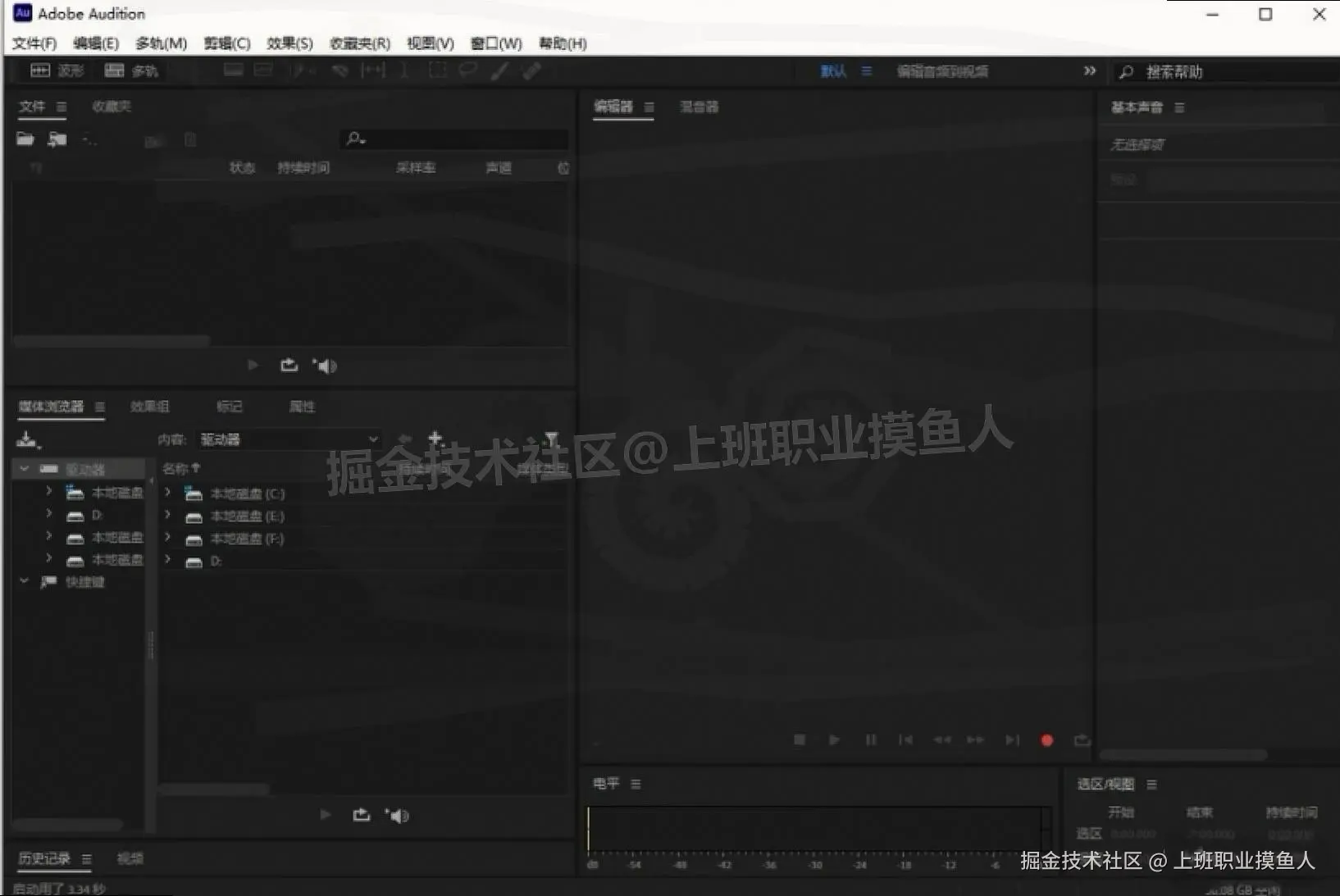Click the Record button in transport controls

point(1047,739)
